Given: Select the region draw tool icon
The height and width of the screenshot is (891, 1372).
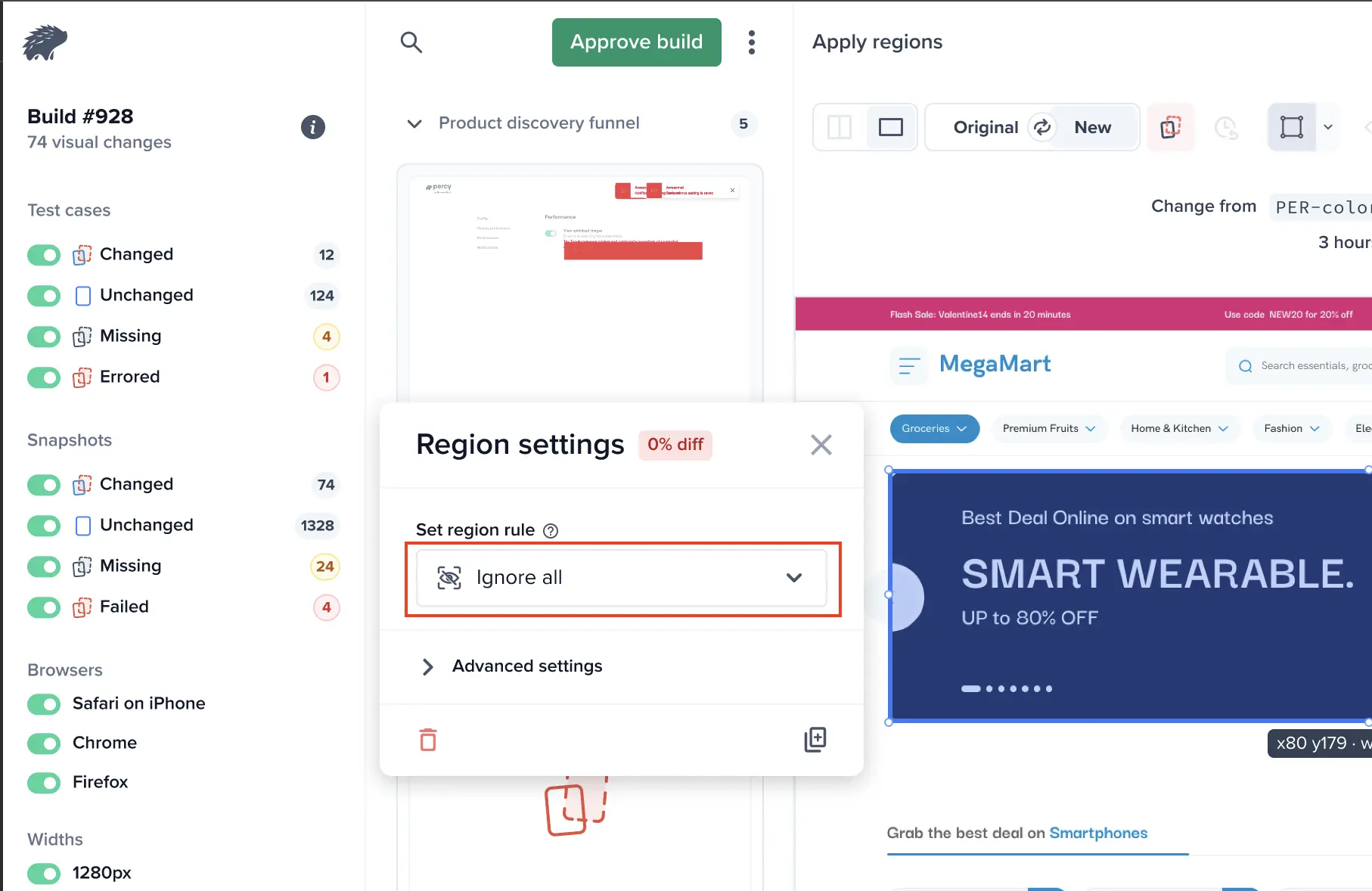Looking at the screenshot, I should click(x=1292, y=127).
